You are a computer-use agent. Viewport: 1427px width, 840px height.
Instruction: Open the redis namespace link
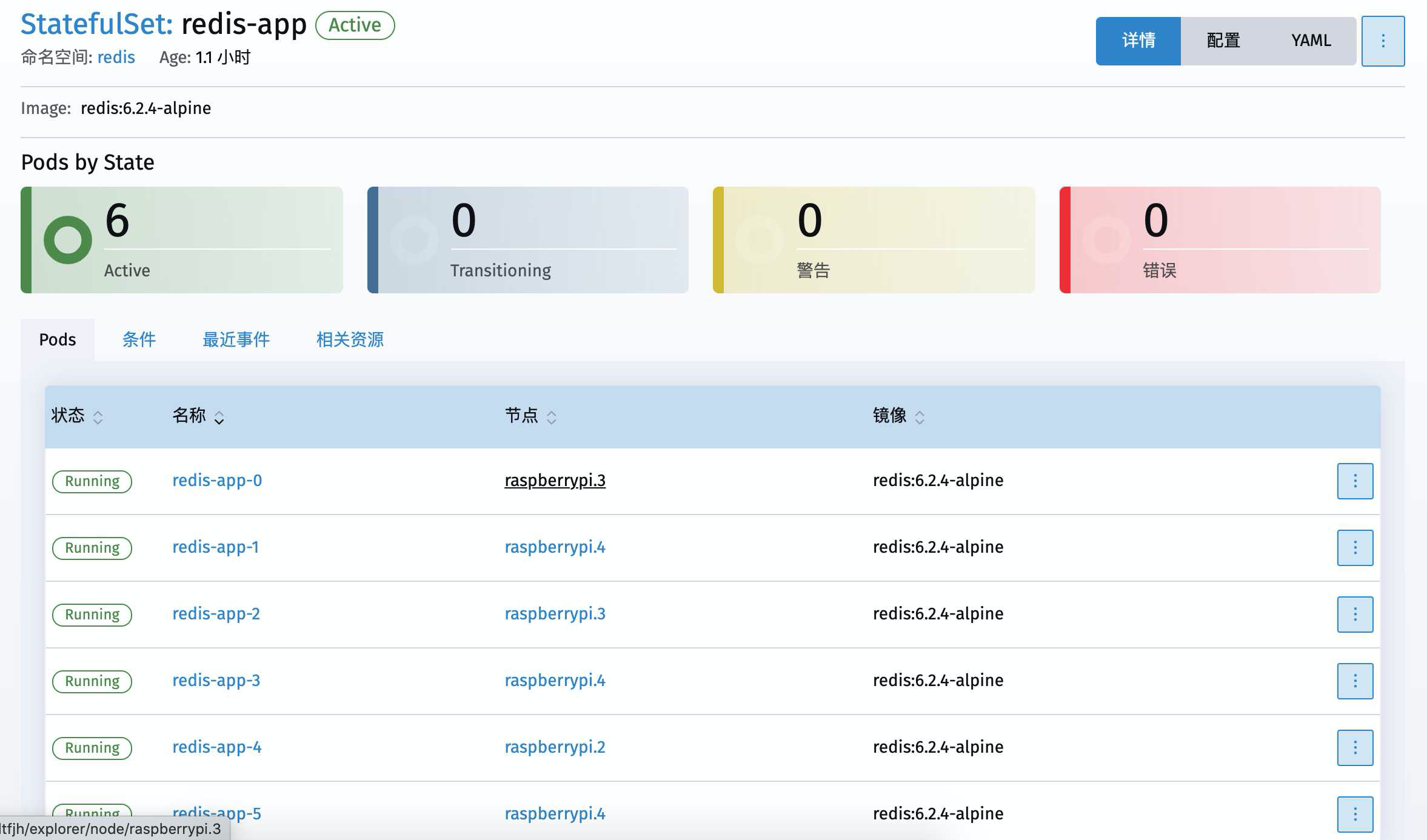116,58
